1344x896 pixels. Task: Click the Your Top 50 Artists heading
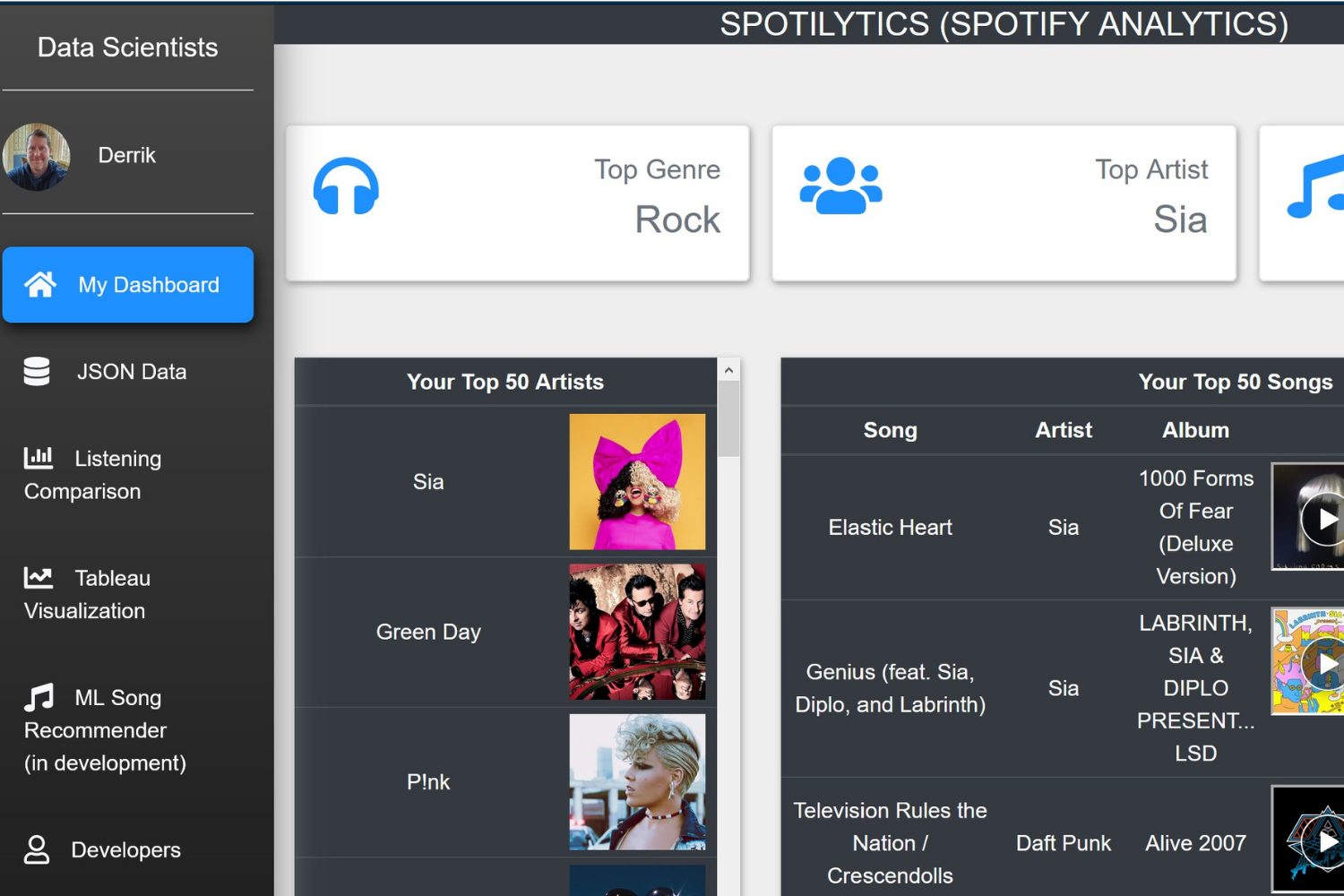point(505,382)
